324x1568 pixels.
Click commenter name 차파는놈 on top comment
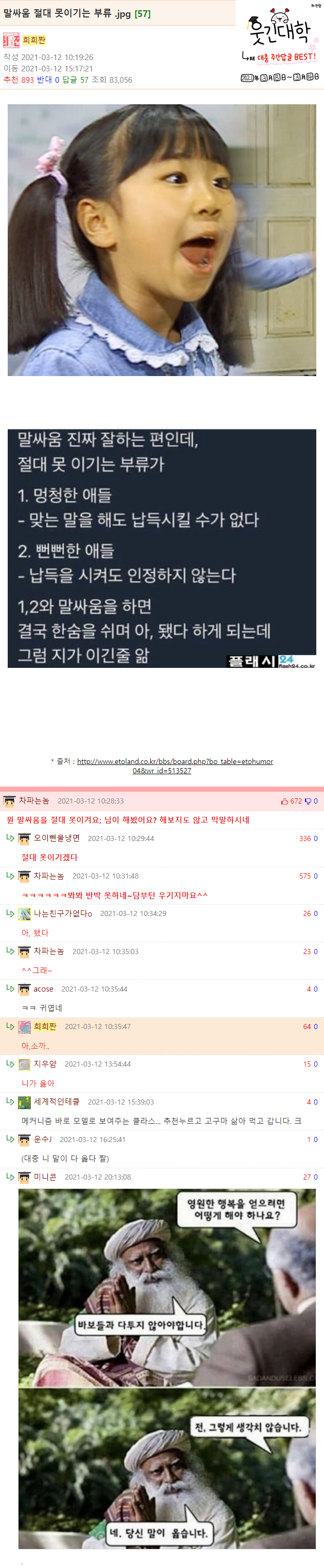tap(33, 800)
